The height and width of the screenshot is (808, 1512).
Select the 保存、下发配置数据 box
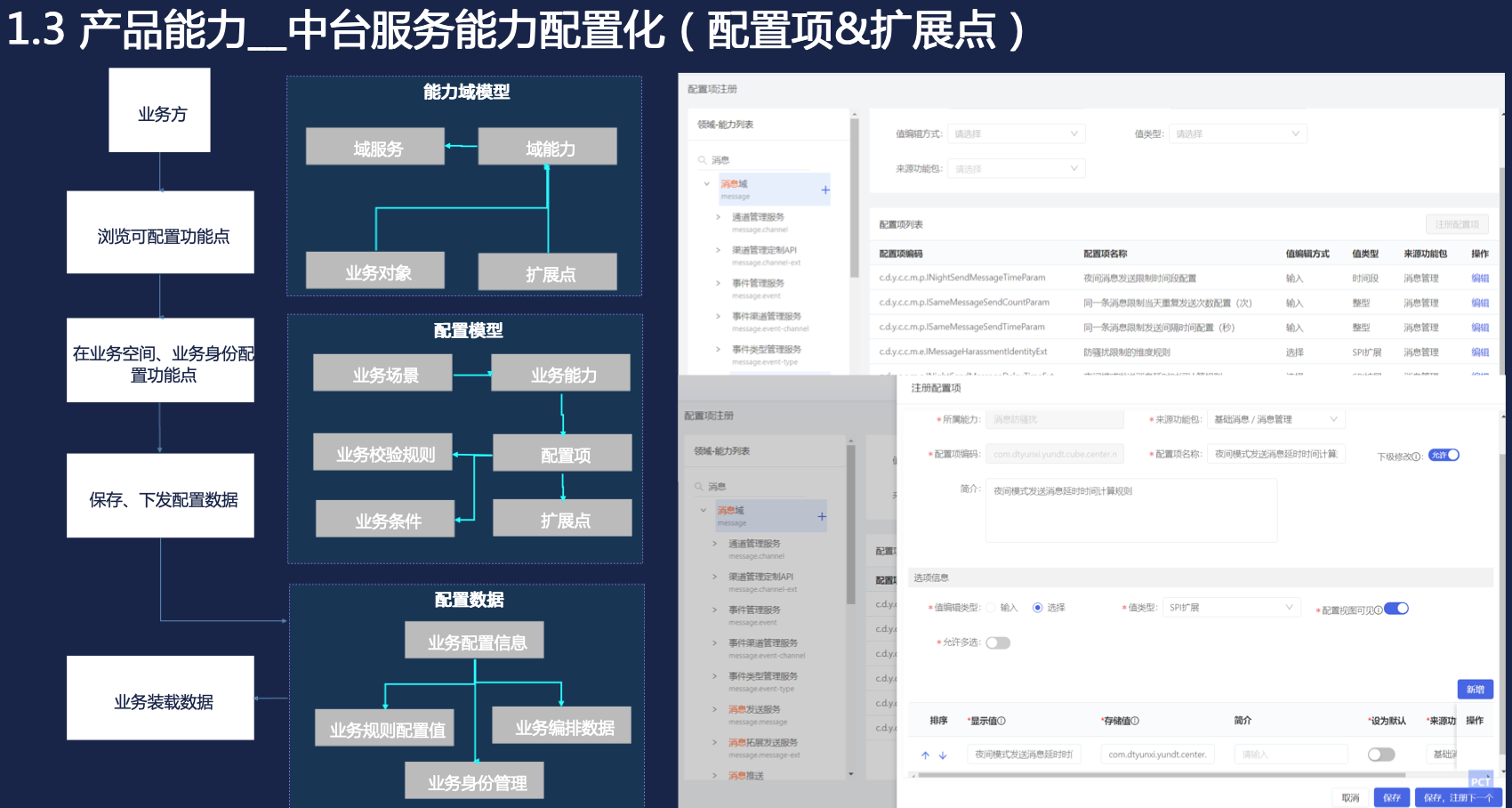click(160, 496)
